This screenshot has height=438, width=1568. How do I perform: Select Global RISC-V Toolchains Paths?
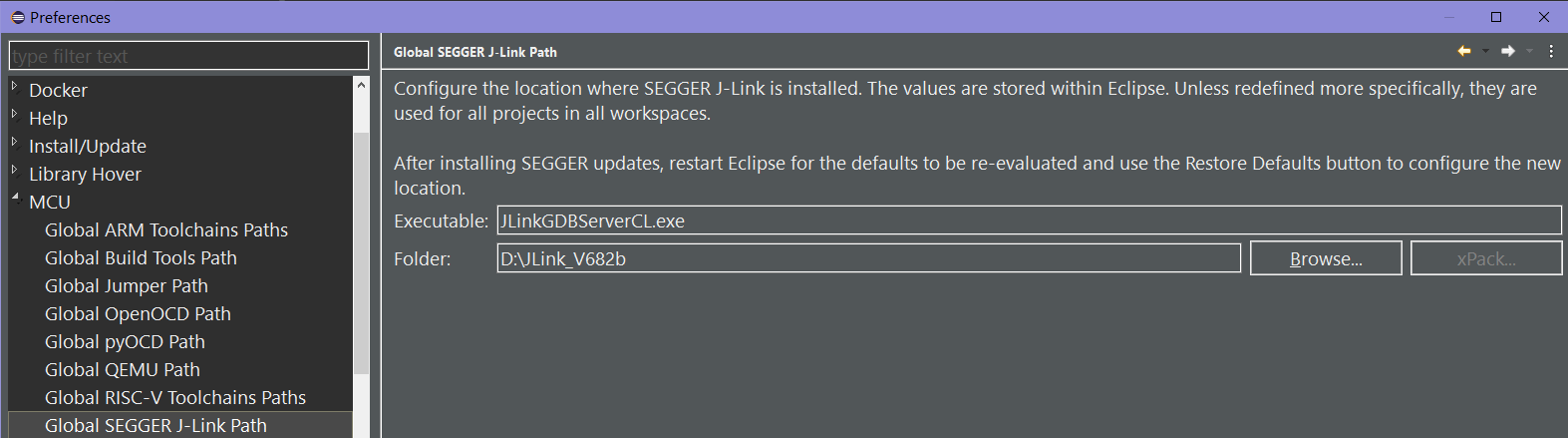[175, 397]
